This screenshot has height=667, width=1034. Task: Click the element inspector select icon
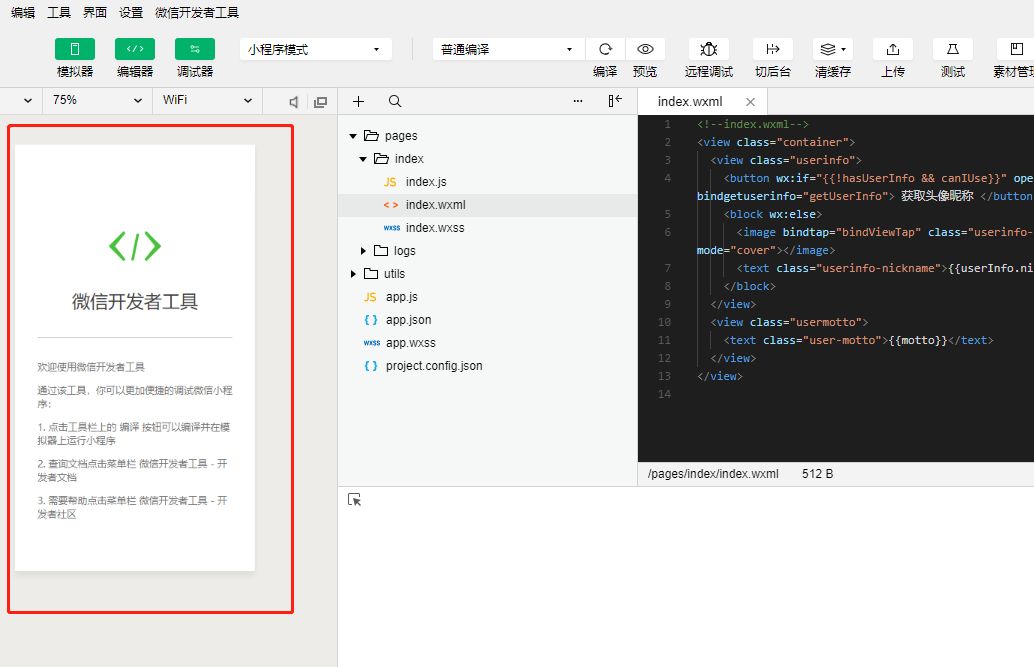[x=354, y=500]
